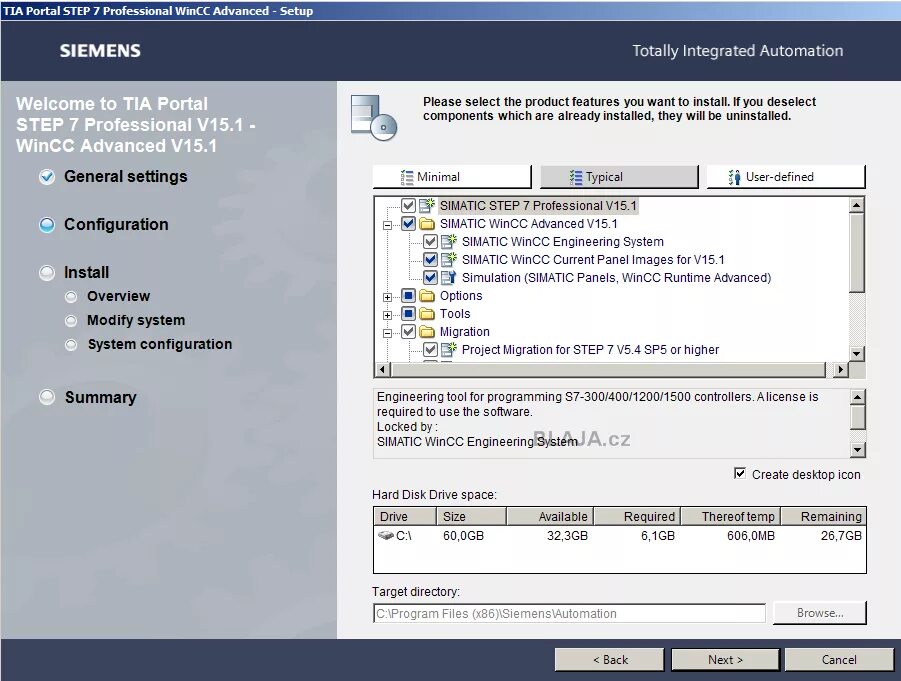The height and width of the screenshot is (681, 901).
Task: Toggle Simulation SIMATIC Panels checkbox
Action: pyautogui.click(x=430, y=278)
